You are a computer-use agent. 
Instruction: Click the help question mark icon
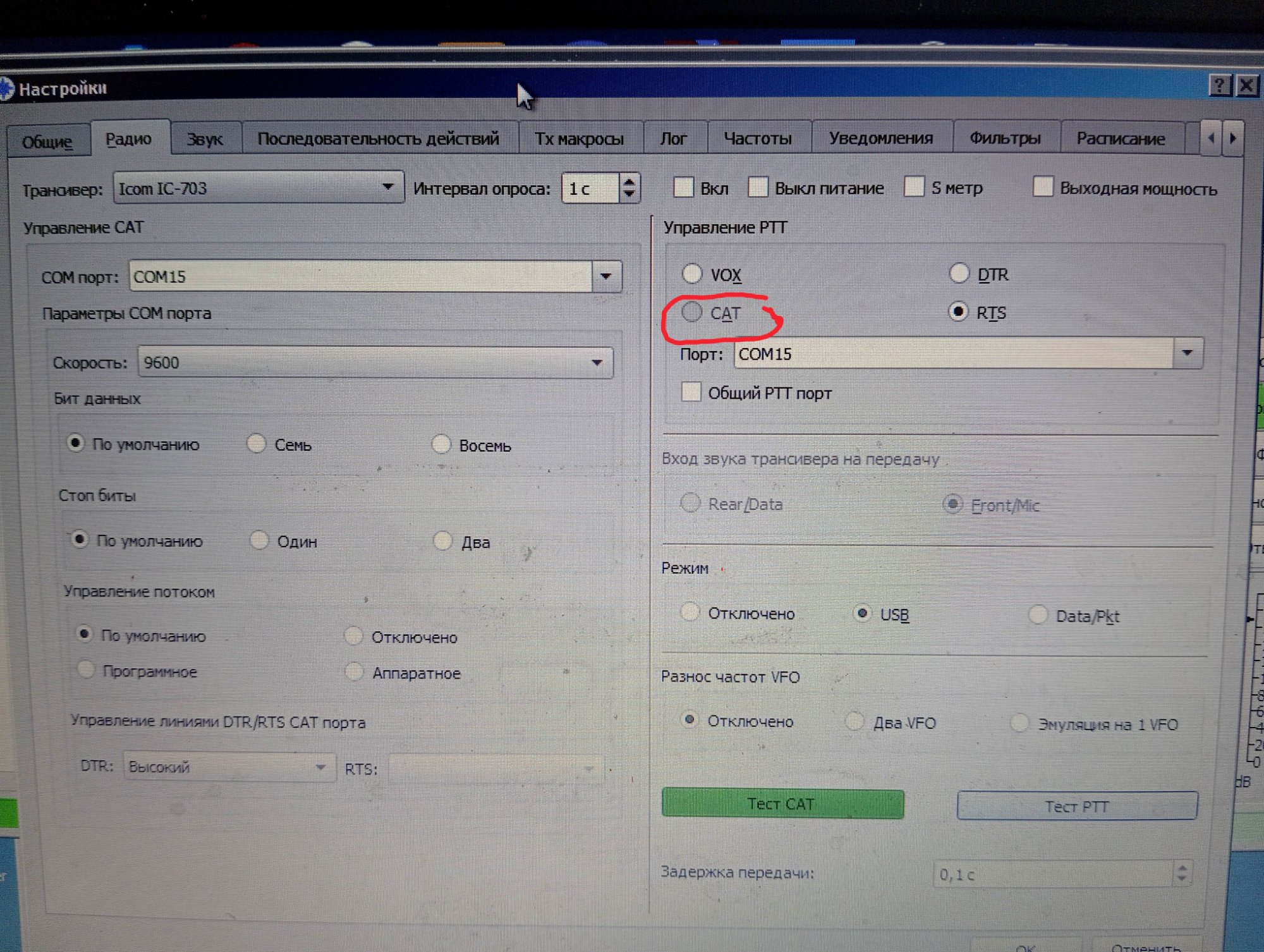1219,85
